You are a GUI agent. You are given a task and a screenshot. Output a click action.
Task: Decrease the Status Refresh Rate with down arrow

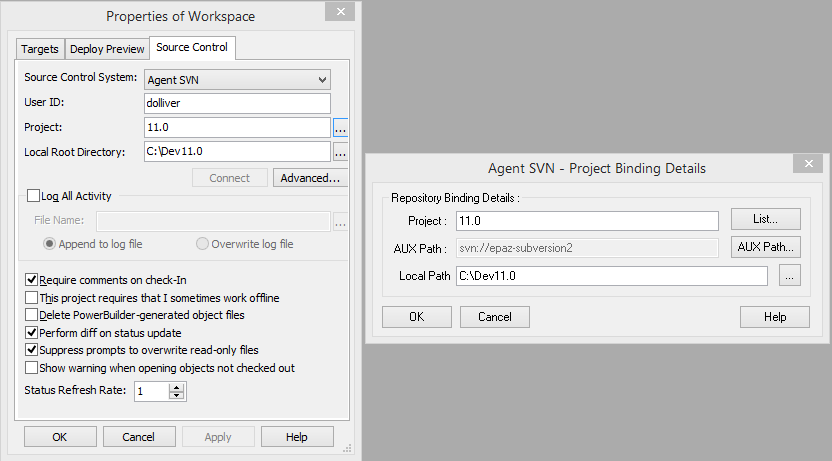click(x=177, y=396)
